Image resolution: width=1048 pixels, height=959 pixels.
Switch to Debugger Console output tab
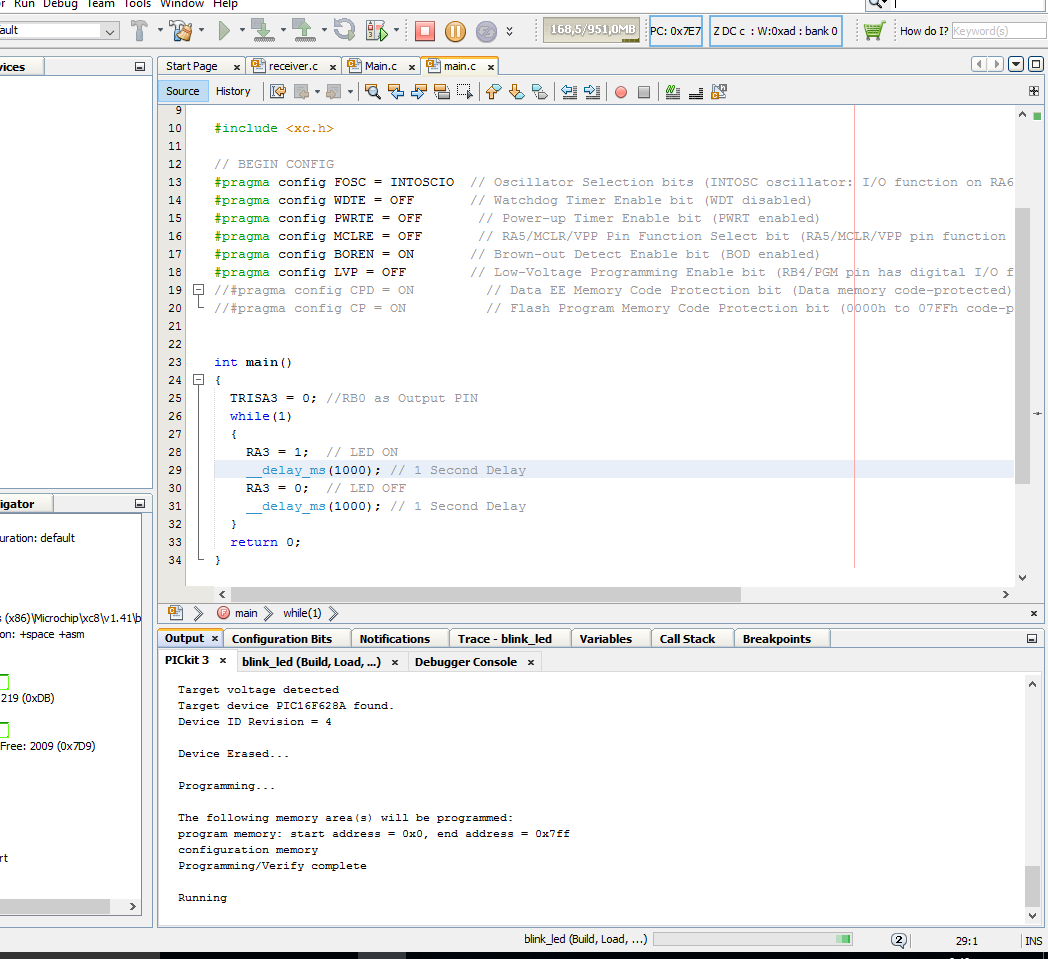[x=465, y=662]
